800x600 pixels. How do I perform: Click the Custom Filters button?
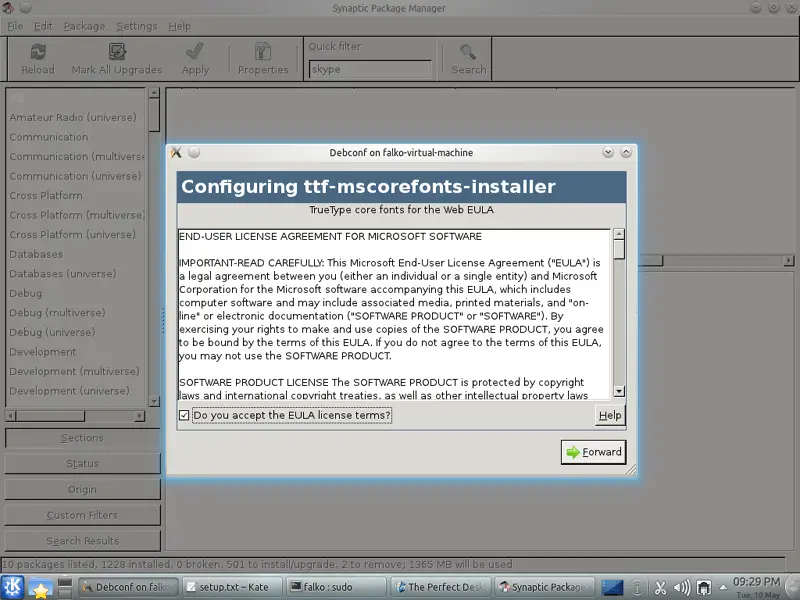pyautogui.click(x=83, y=515)
